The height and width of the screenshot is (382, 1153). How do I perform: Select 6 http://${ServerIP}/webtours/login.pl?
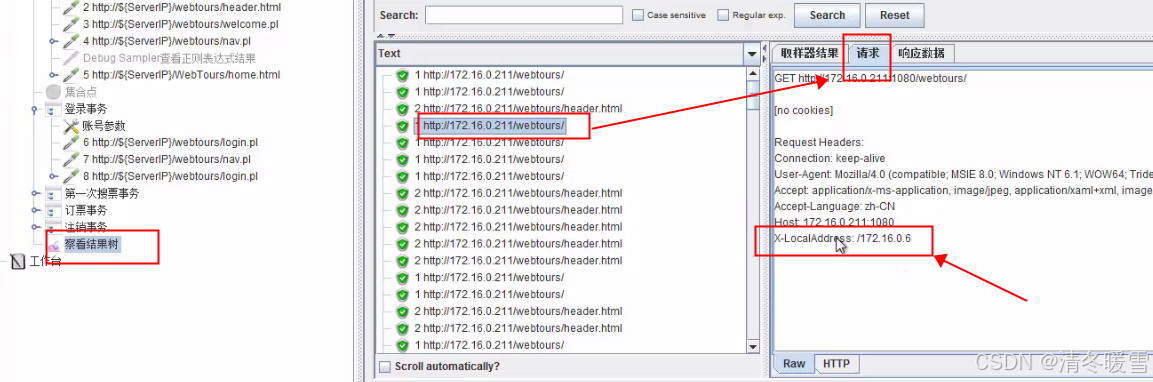(171, 143)
